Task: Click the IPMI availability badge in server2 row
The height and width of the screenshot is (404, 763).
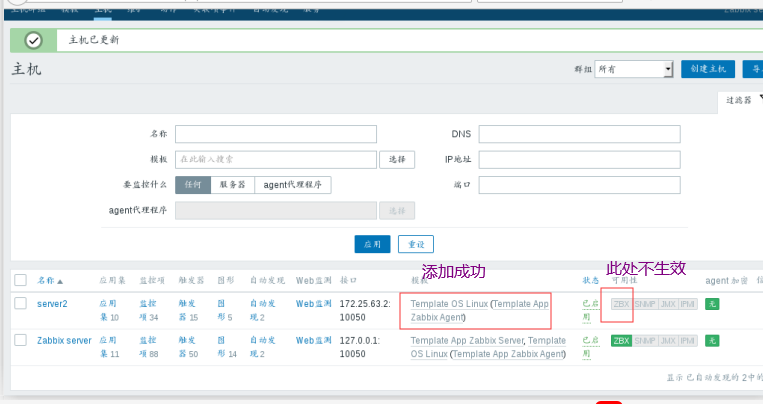Action: pos(688,304)
